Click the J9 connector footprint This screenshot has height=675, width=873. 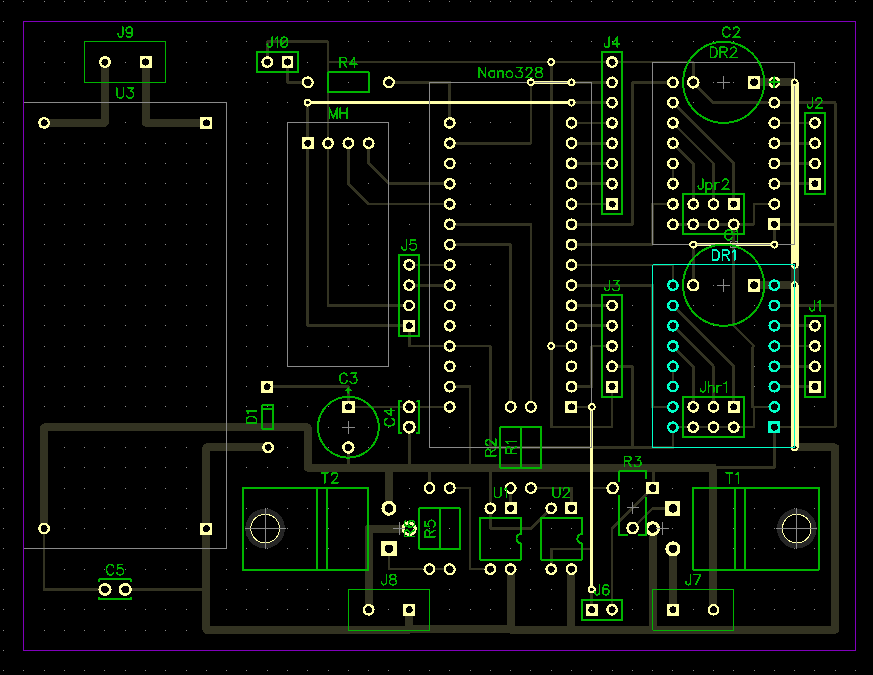pyautogui.click(x=125, y=62)
